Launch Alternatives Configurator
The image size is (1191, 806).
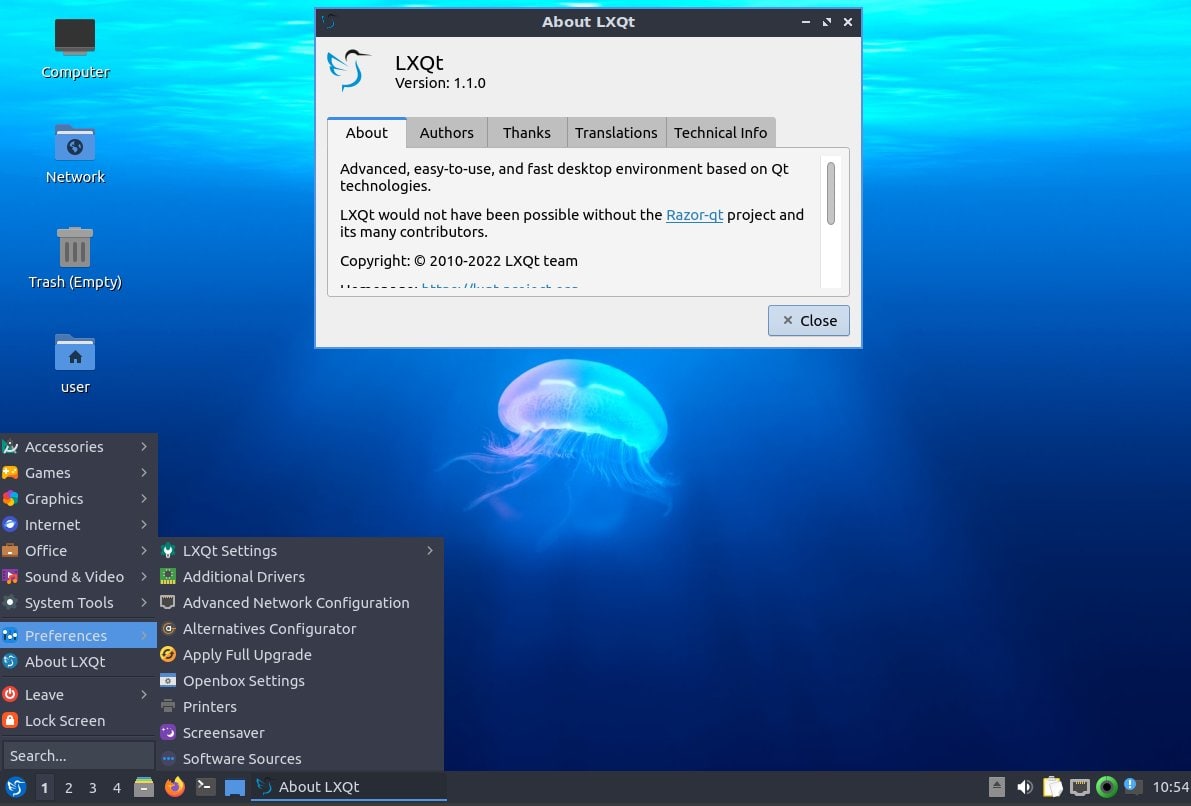[300, 628]
